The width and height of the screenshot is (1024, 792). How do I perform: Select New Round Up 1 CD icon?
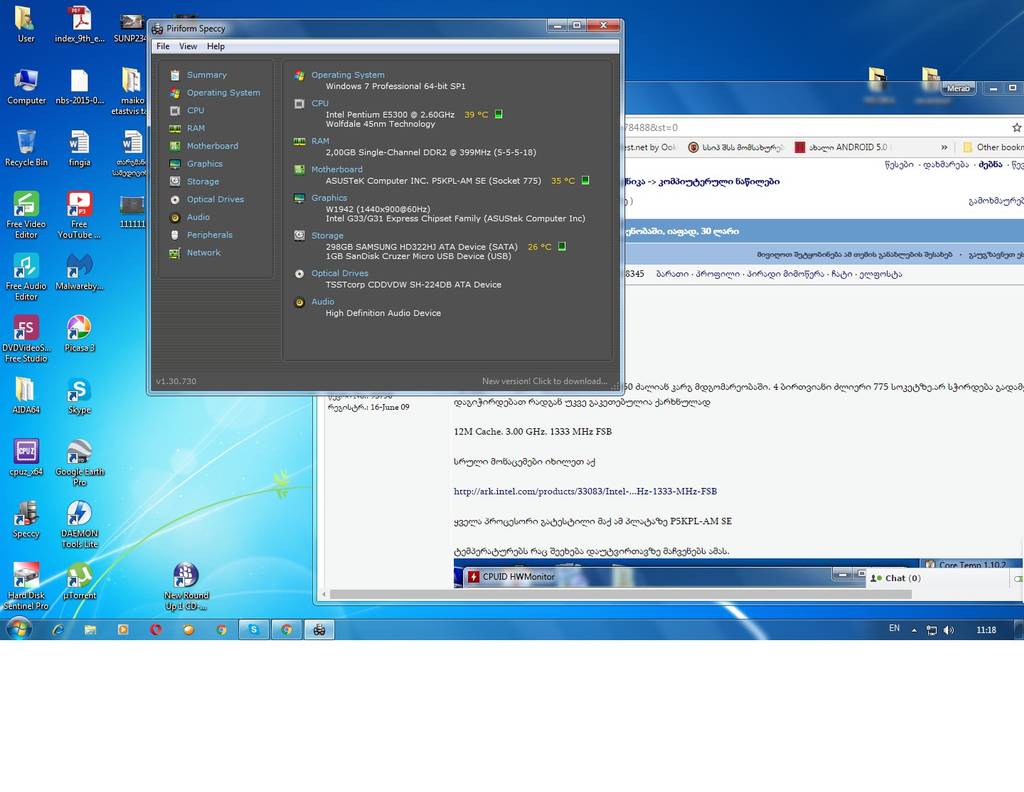186,586
